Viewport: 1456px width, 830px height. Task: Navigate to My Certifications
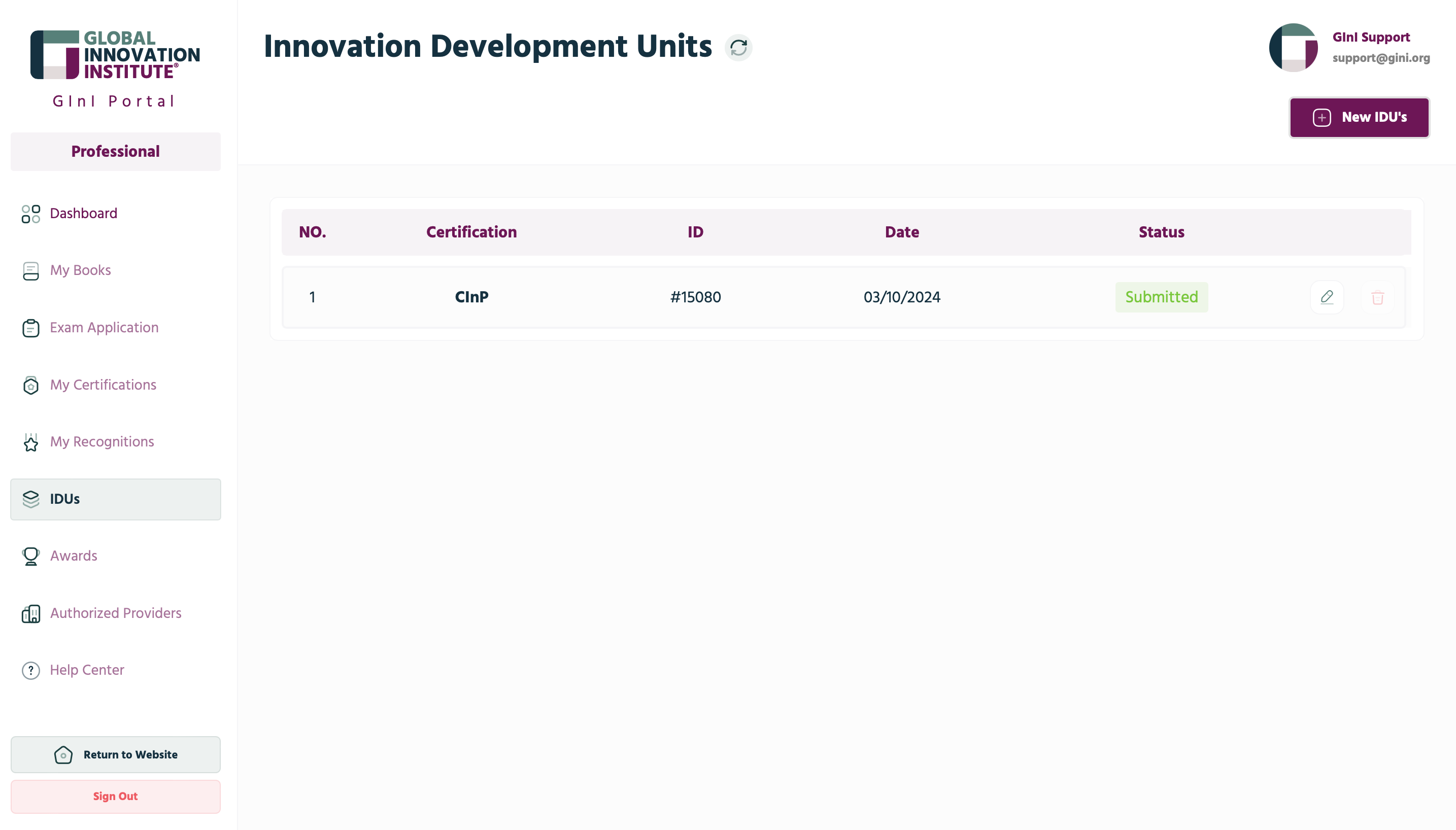pyautogui.click(x=116, y=386)
